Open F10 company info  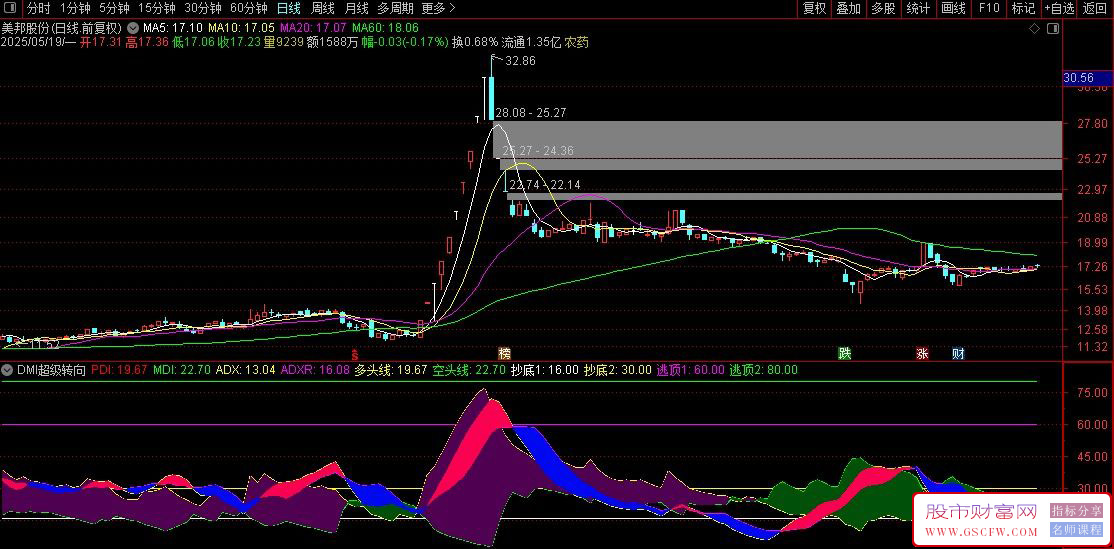989,9
